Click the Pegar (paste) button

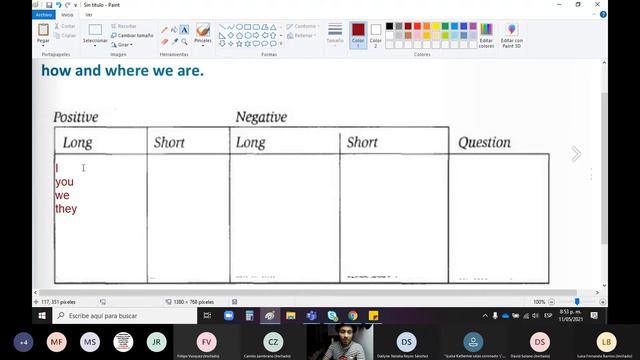coord(43,32)
